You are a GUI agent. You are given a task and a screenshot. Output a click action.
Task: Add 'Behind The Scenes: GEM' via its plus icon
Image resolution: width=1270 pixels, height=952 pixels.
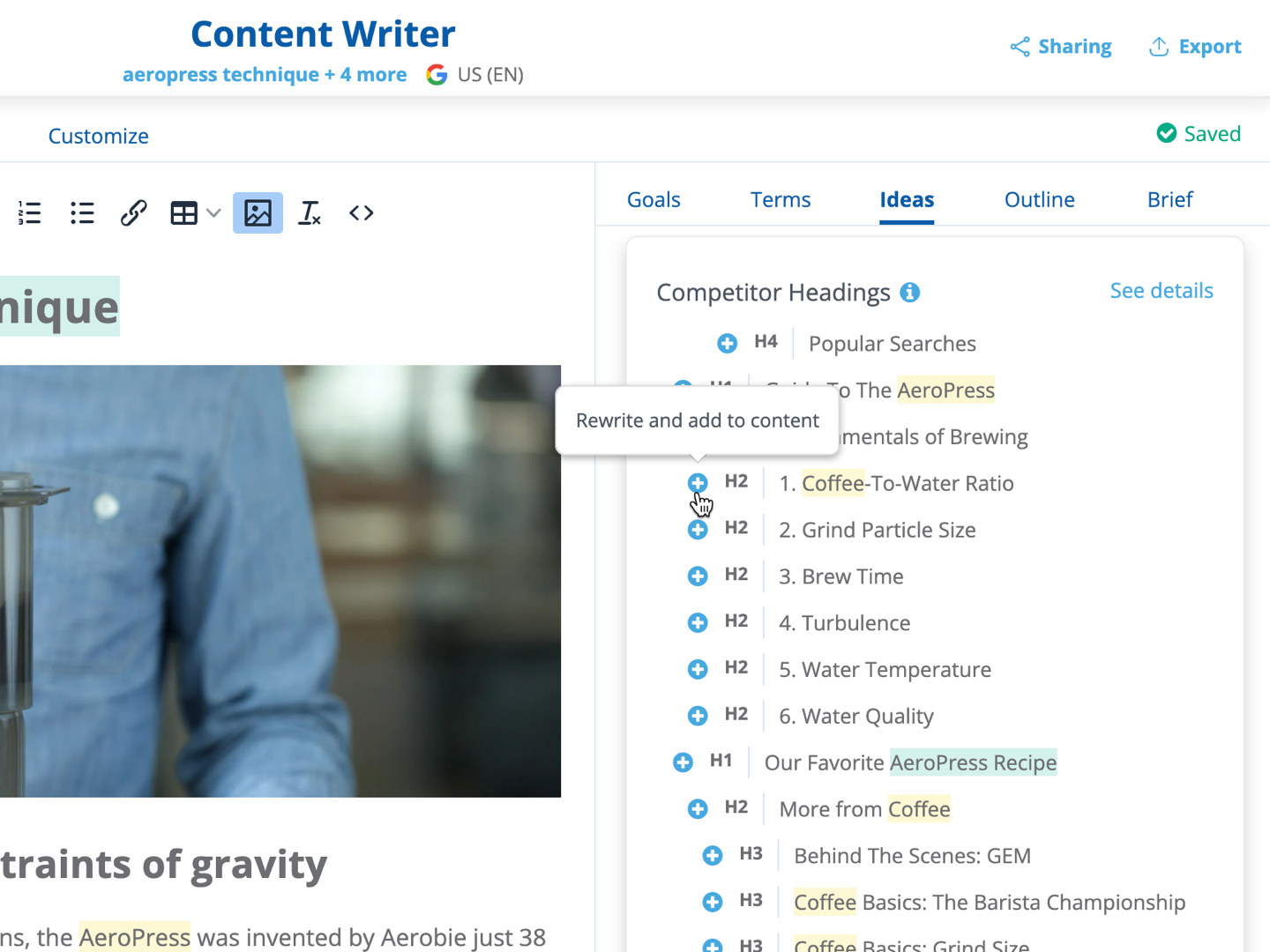point(713,855)
